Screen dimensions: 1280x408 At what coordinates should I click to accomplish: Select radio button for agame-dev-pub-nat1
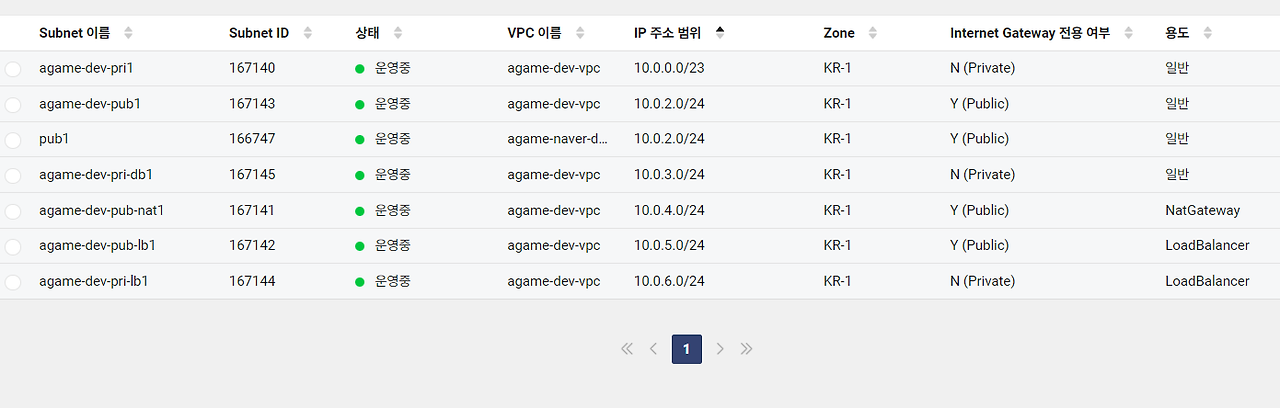tap(12, 211)
